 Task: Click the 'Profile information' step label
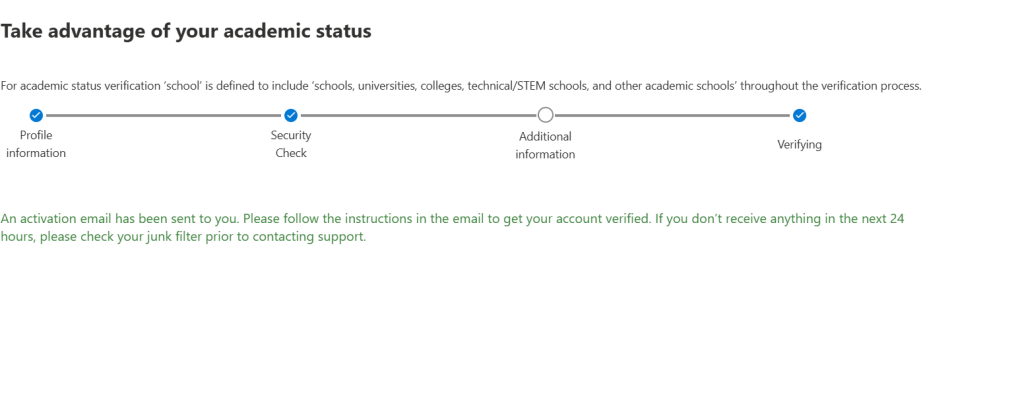tap(36, 144)
